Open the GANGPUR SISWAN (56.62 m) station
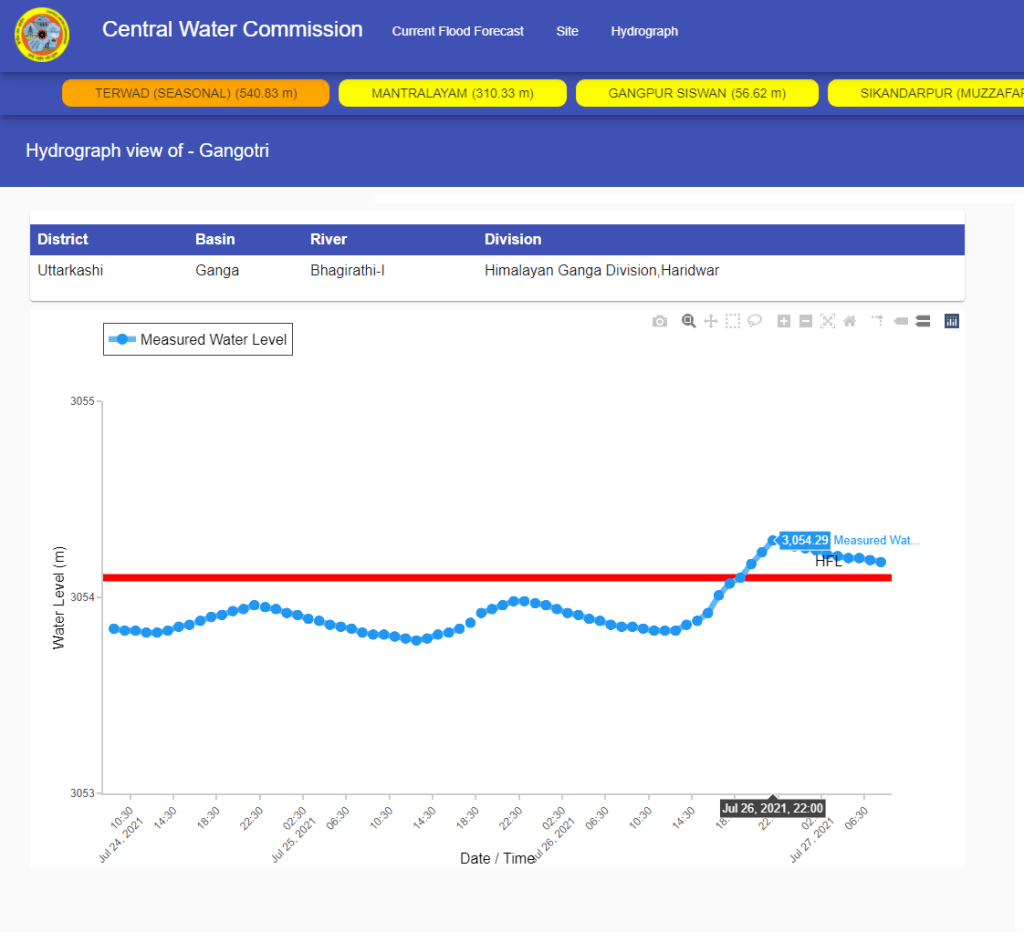 coord(697,93)
